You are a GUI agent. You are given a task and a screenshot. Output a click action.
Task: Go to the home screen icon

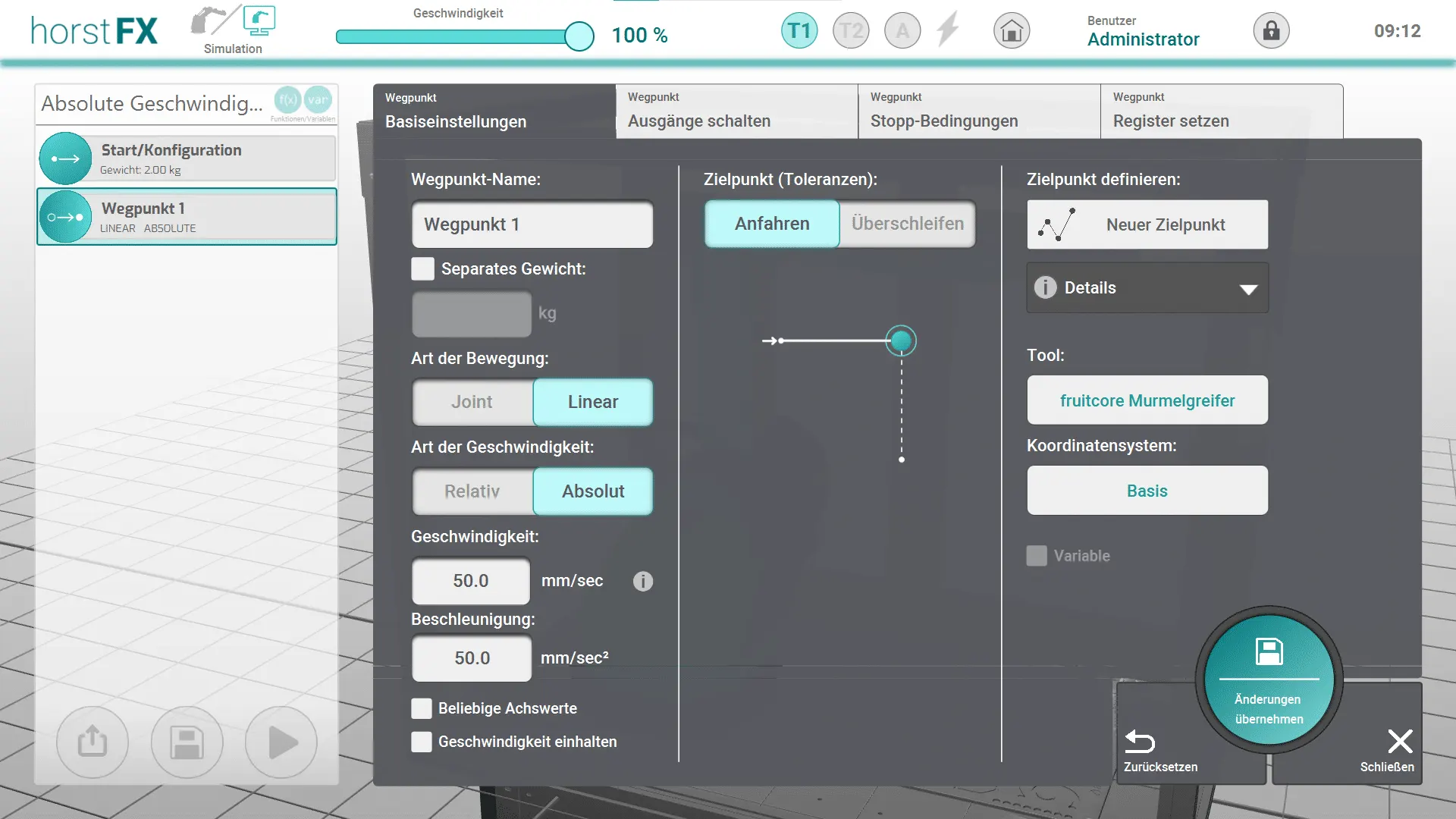[1012, 31]
